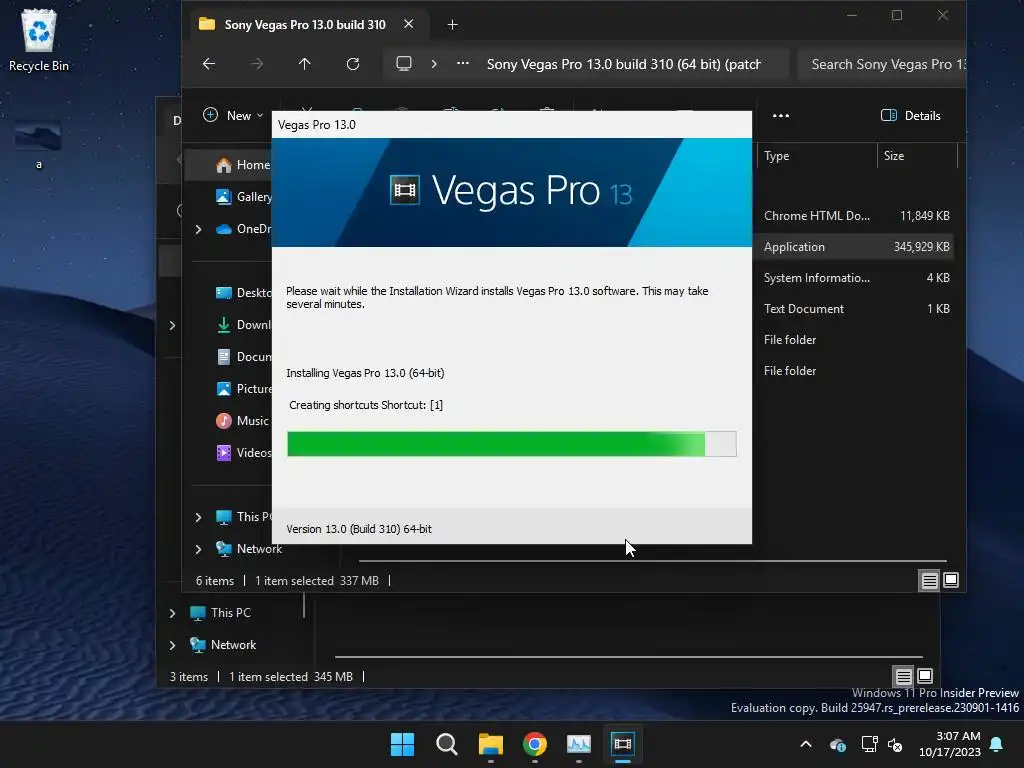Show hidden system tray icons
Image resolution: width=1024 pixels, height=768 pixels.
pos(806,744)
